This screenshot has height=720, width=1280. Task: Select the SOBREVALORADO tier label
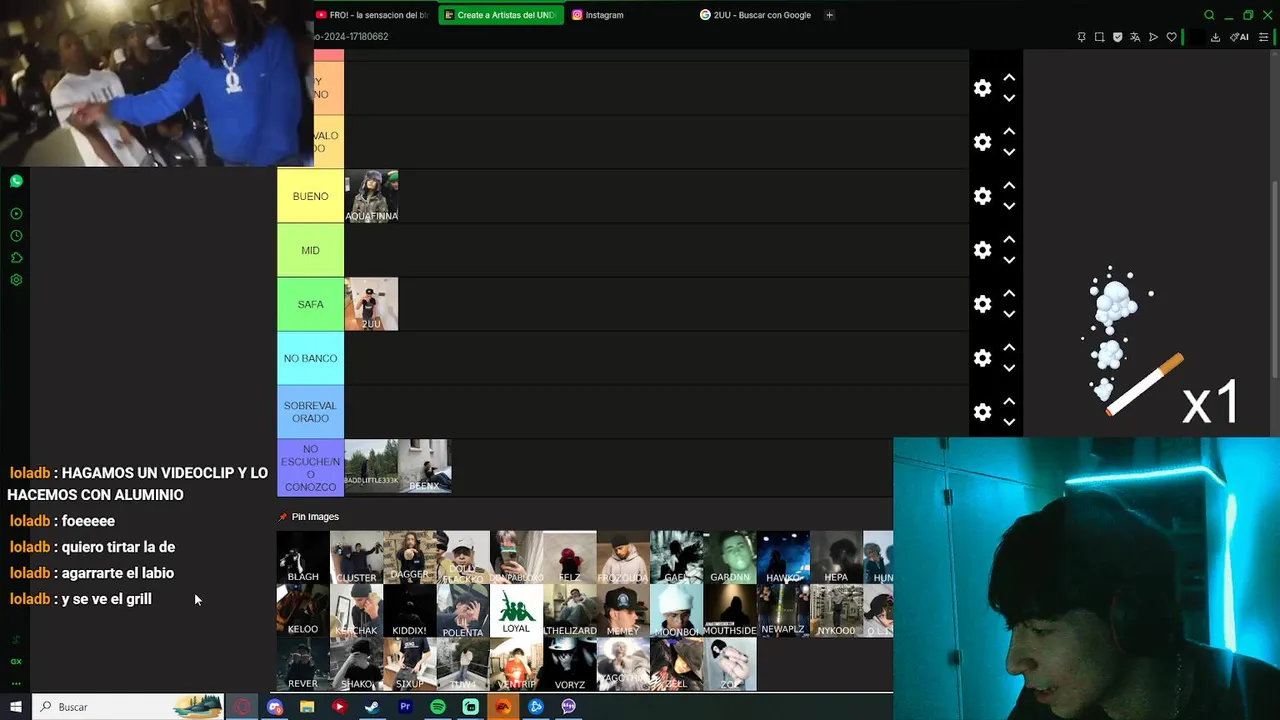point(310,412)
